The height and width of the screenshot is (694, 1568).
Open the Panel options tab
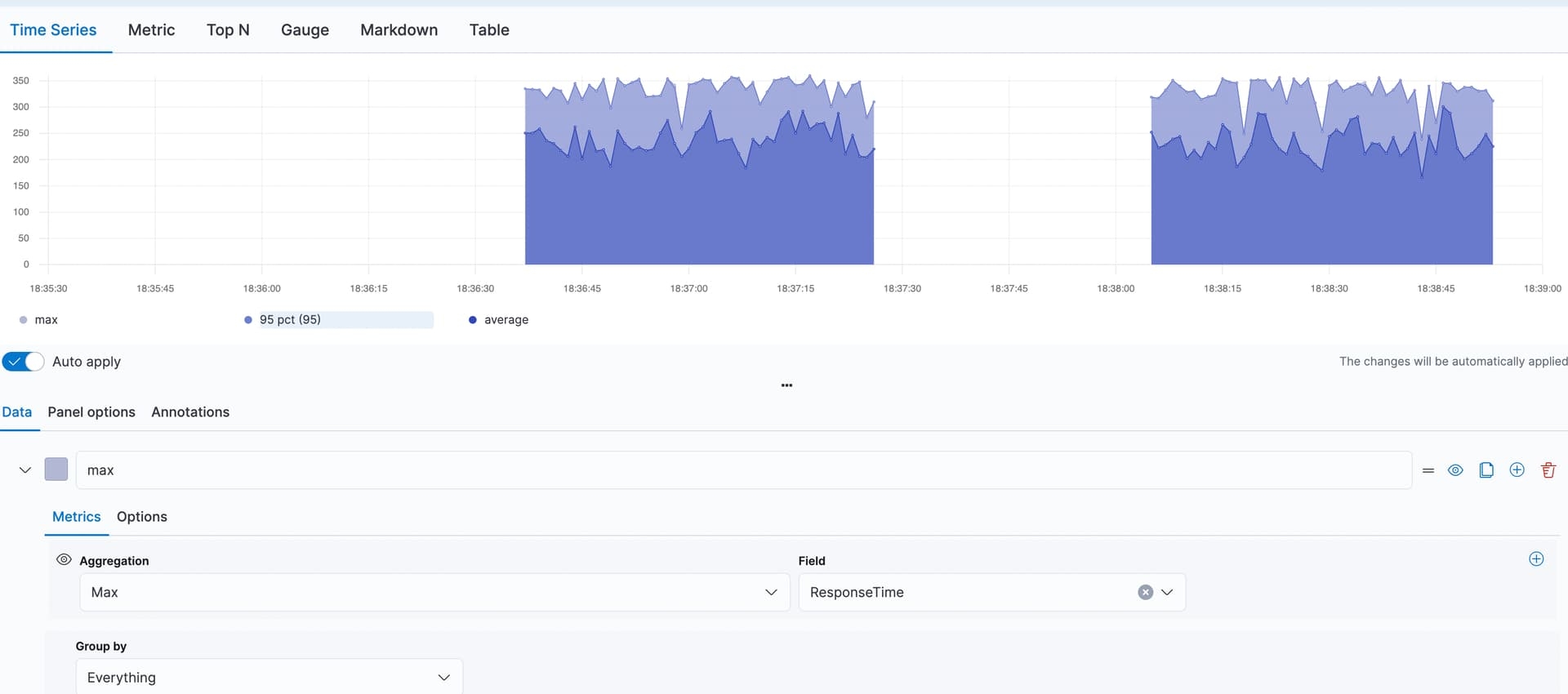pos(91,412)
